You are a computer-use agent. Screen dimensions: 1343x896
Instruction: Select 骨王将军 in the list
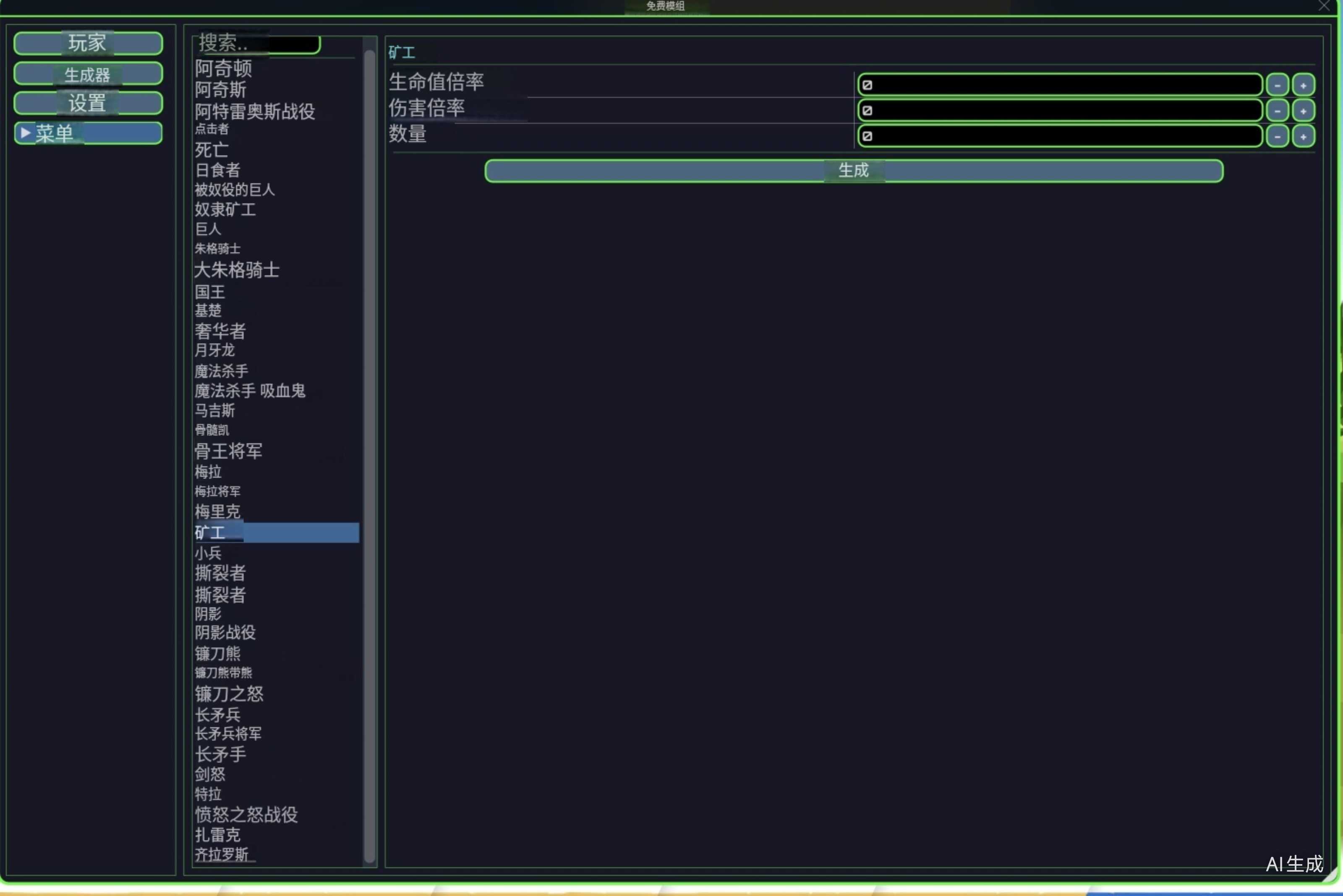[x=228, y=451]
